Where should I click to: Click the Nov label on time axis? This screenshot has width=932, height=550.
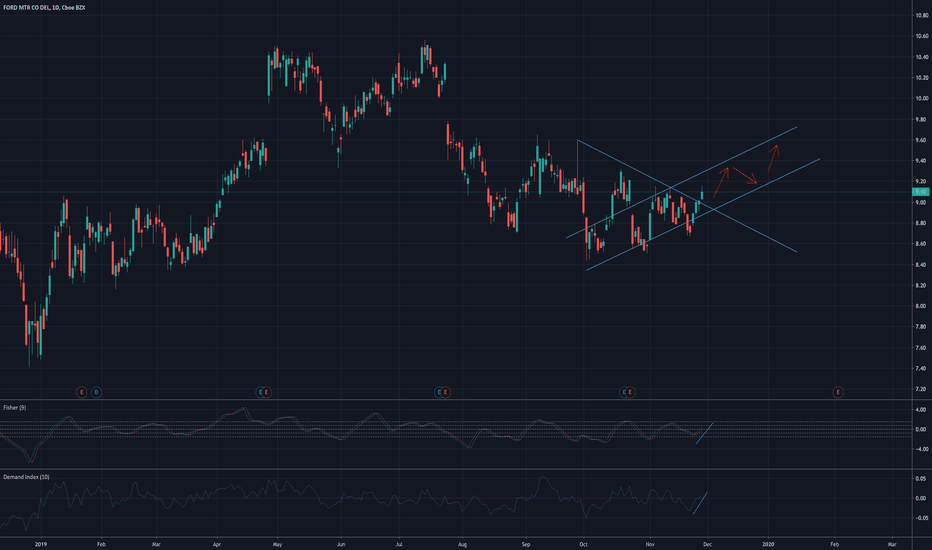tap(650, 544)
